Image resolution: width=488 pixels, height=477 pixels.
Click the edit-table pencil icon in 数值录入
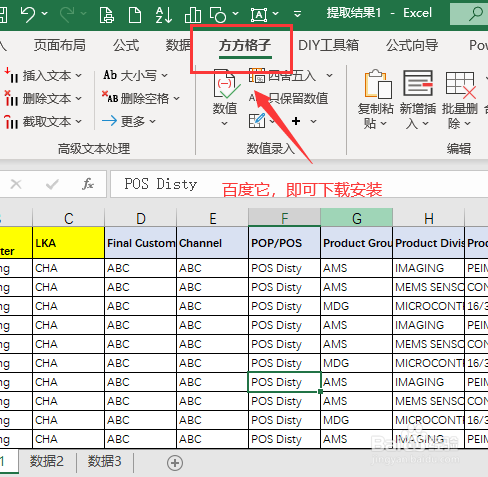257,121
